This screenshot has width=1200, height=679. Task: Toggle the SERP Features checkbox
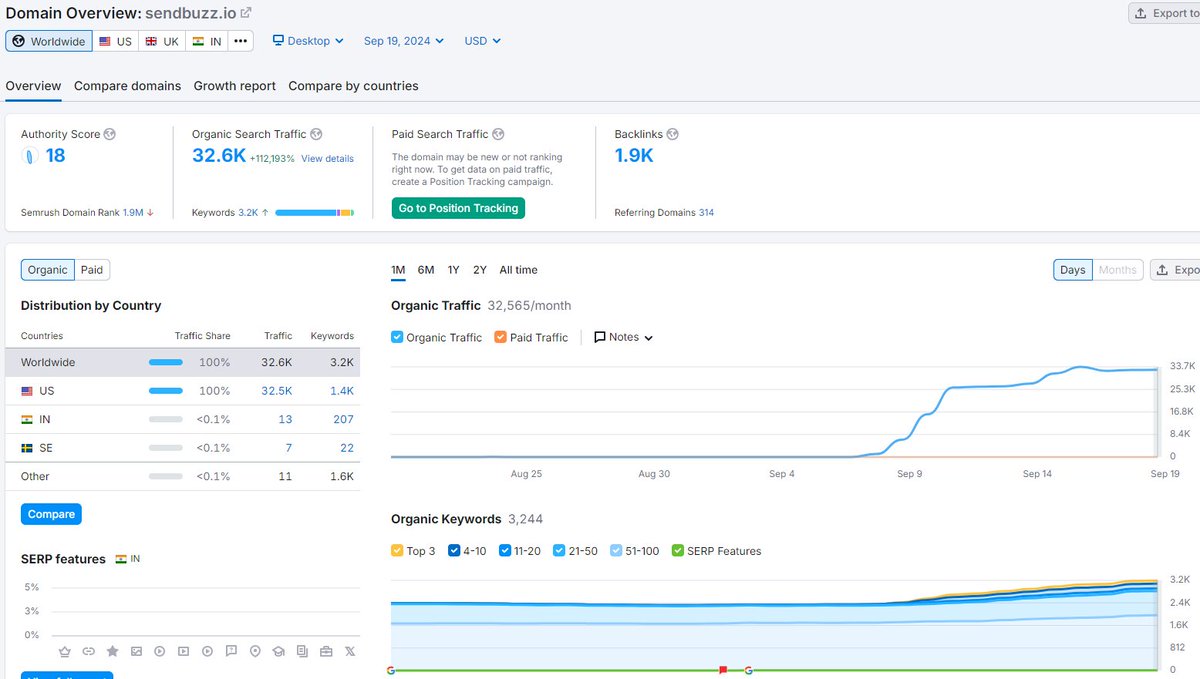tap(678, 551)
